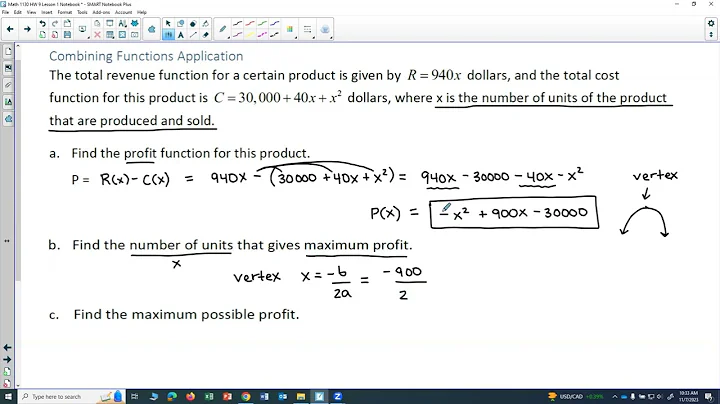The width and height of the screenshot is (720, 404).
Task: Show hidden system tray icons
Action: [x=614, y=396]
